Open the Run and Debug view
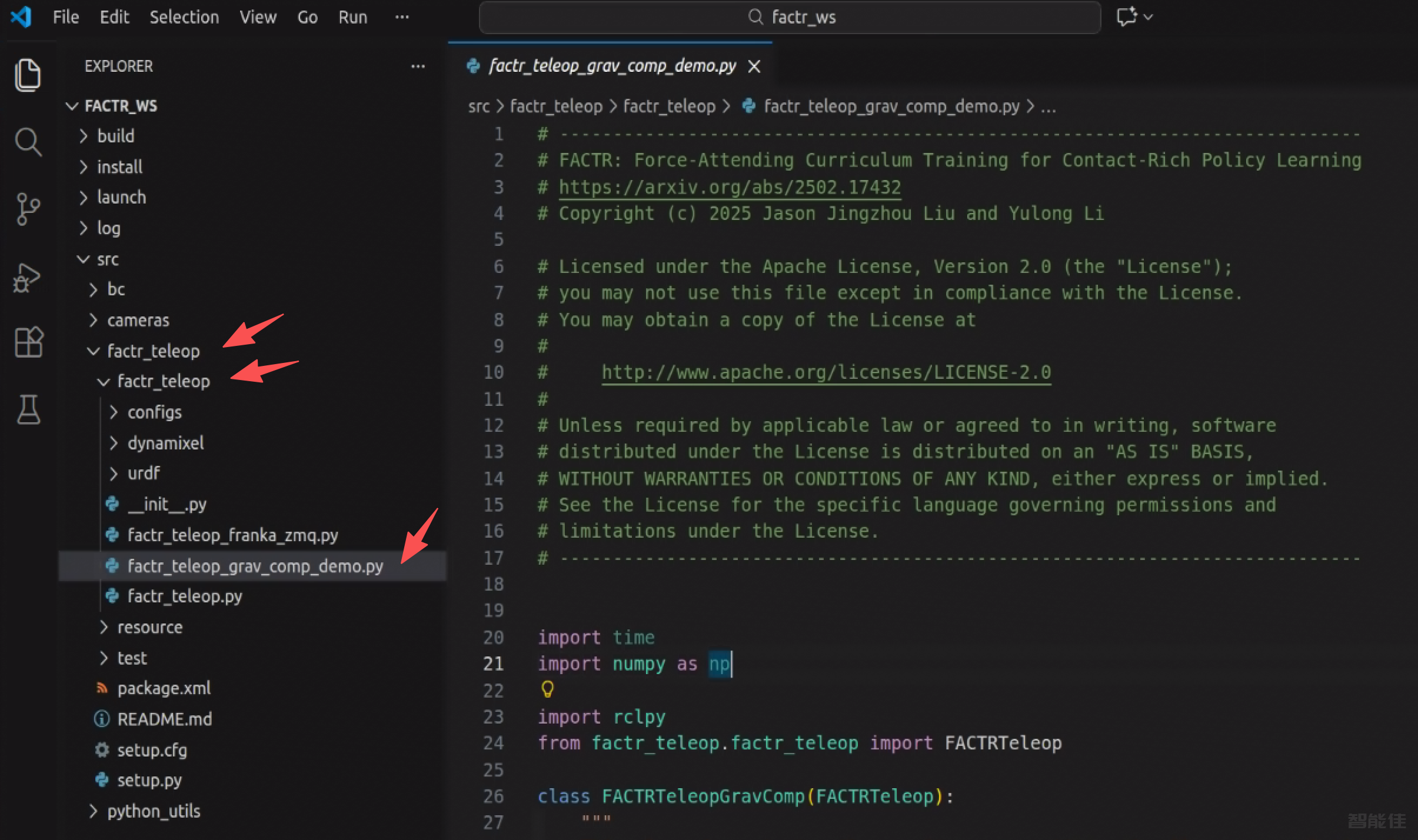The image size is (1418, 840). (27, 277)
